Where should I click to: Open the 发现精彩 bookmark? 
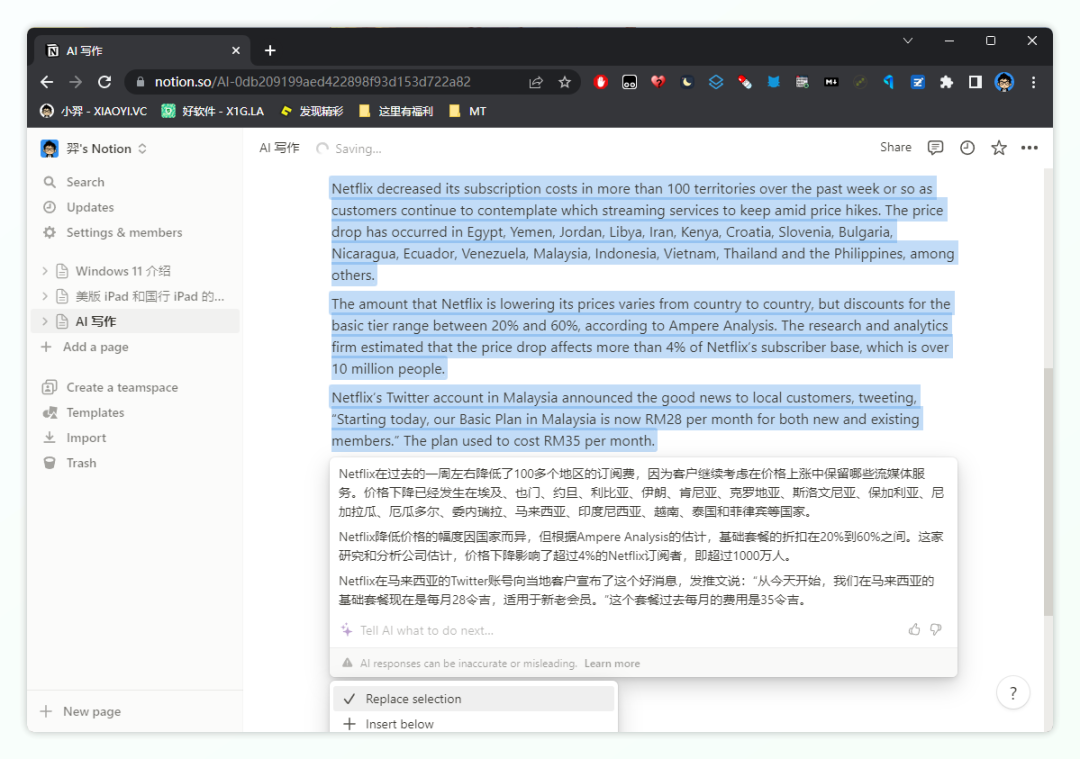[x=312, y=111]
